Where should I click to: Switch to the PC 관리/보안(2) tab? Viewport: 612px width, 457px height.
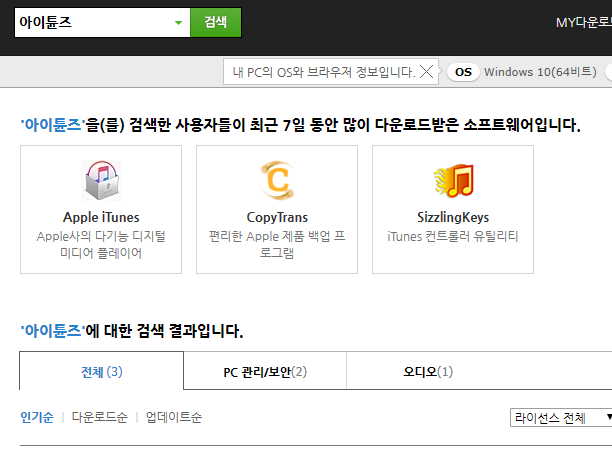pyautogui.click(x=265, y=372)
